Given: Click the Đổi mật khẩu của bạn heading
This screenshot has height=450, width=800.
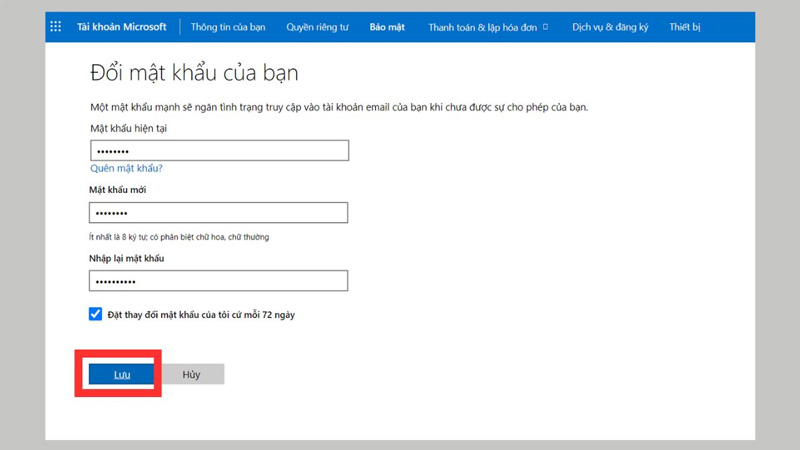Looking at the screenshot, I should coord(194,73).
